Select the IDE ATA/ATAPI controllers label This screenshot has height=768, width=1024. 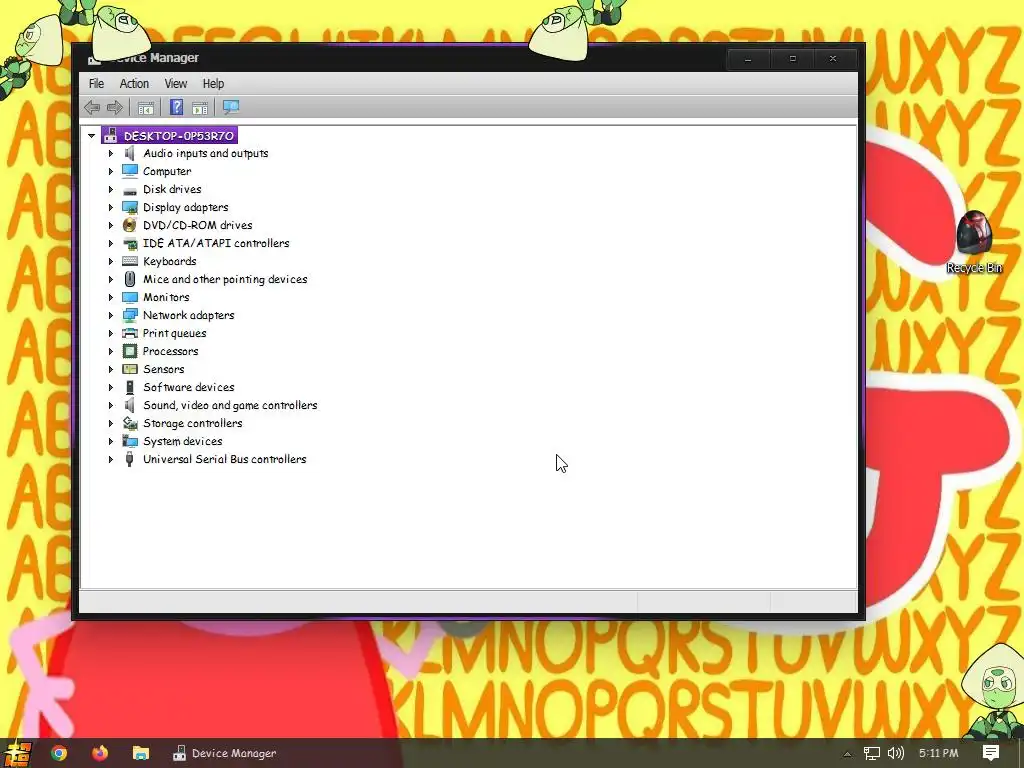pyautogui.click(x=216, y=243)
